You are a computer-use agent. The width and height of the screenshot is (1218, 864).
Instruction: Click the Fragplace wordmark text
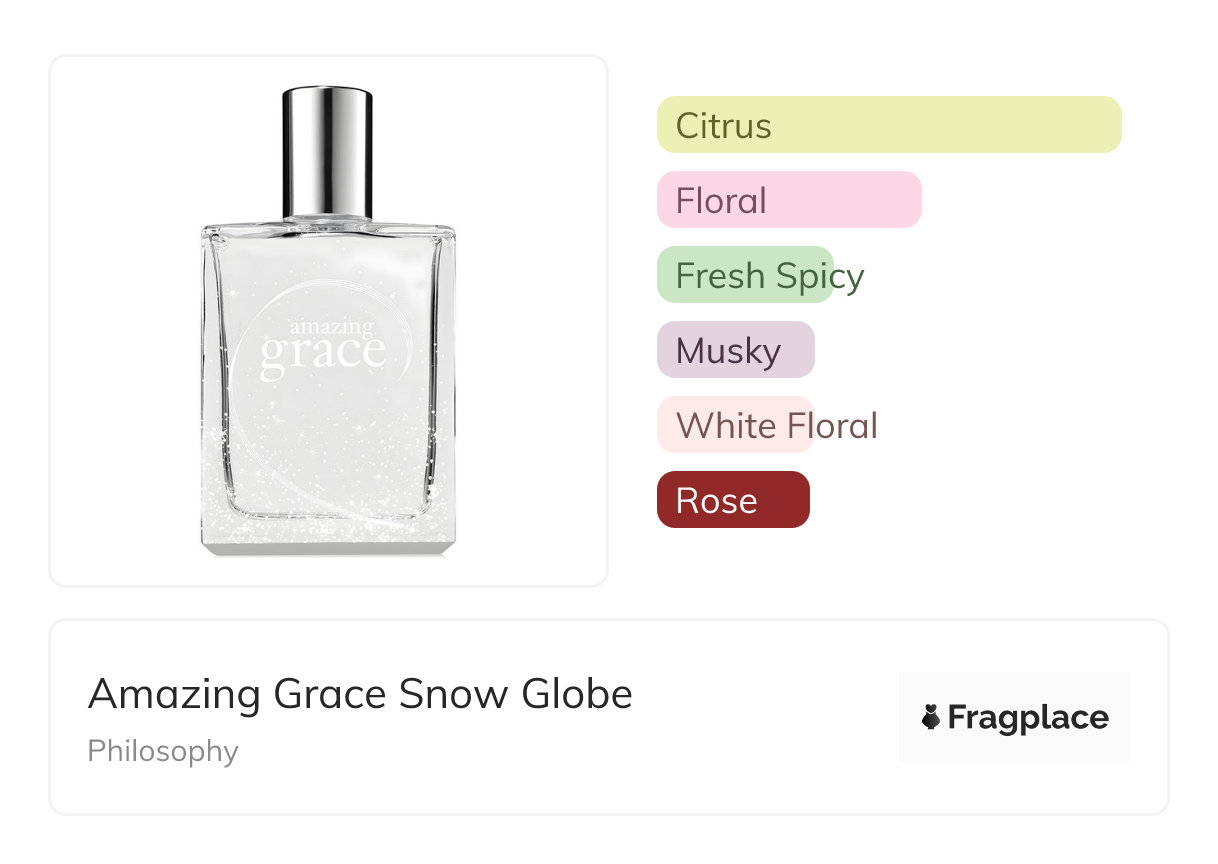[1028, 717]
